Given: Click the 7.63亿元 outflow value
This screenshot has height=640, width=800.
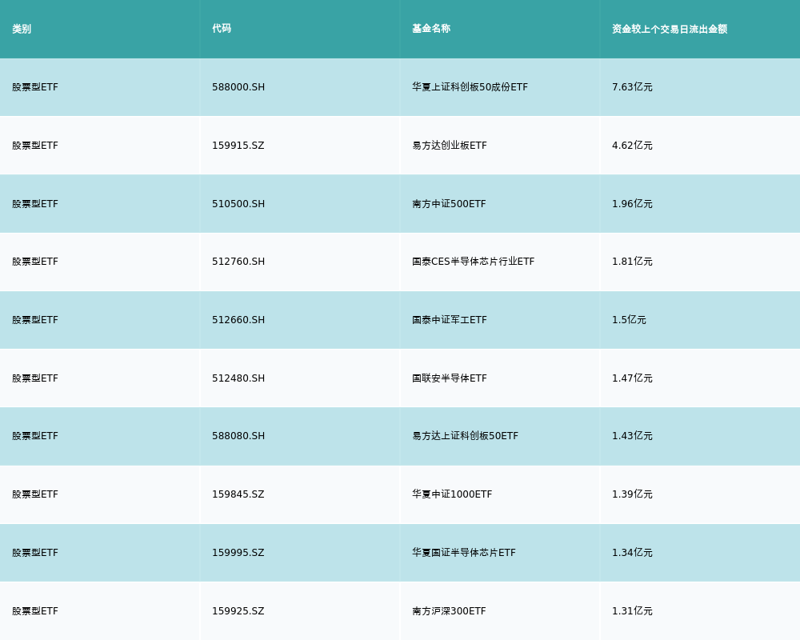Looking at the screenshot, I should click(632, 87).
